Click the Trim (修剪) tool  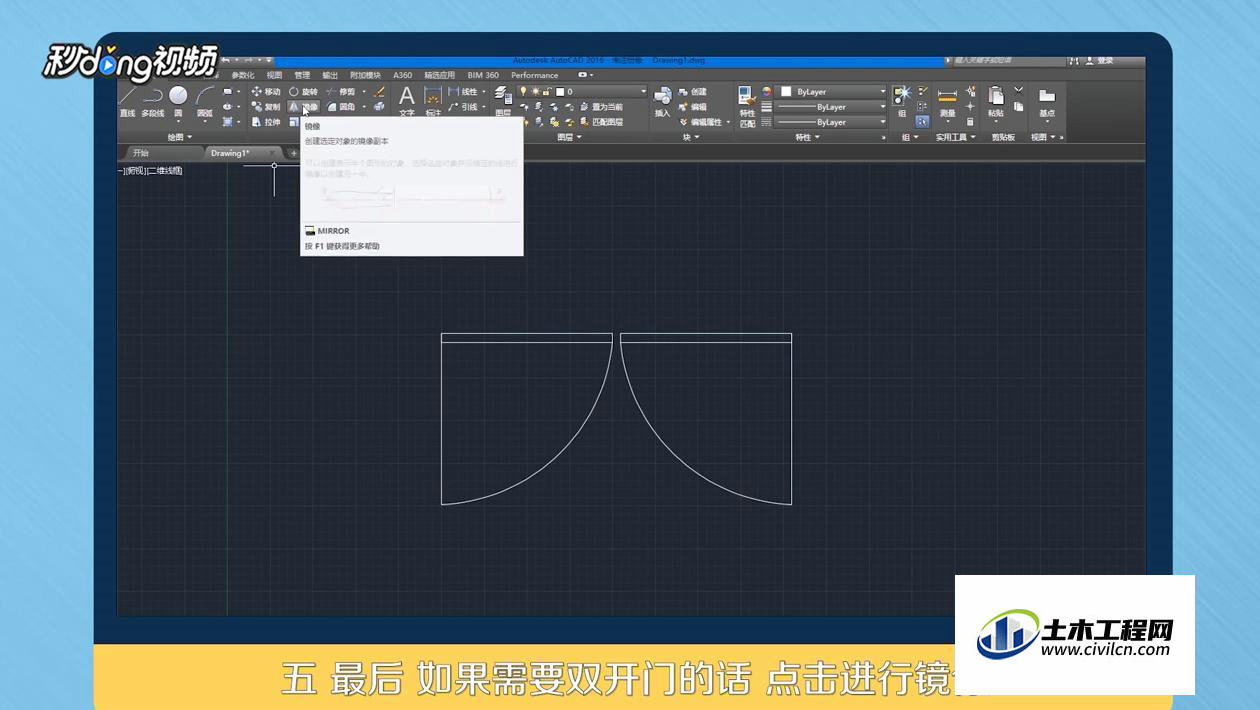coord(340,91)
